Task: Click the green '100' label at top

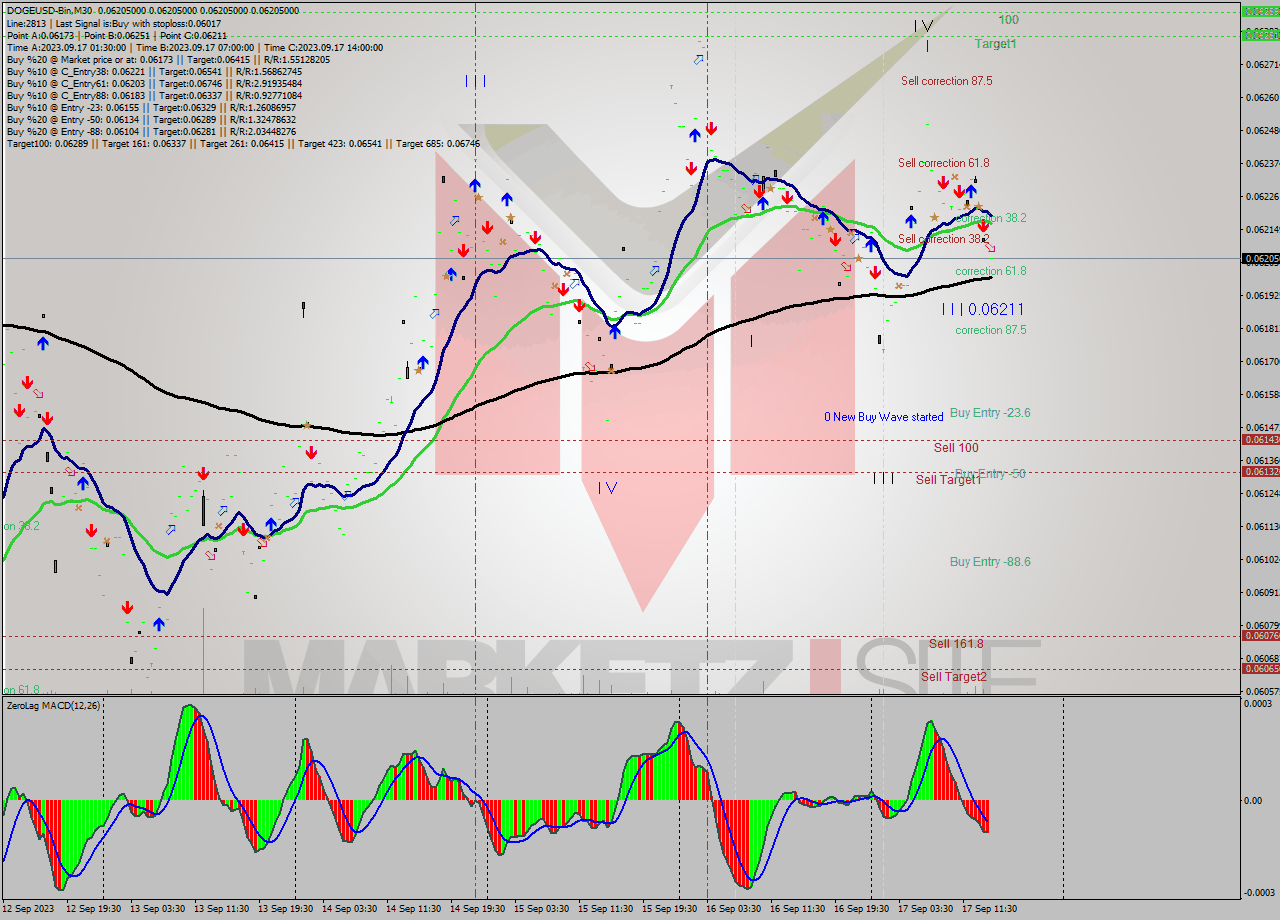Action: point(1008,20)
